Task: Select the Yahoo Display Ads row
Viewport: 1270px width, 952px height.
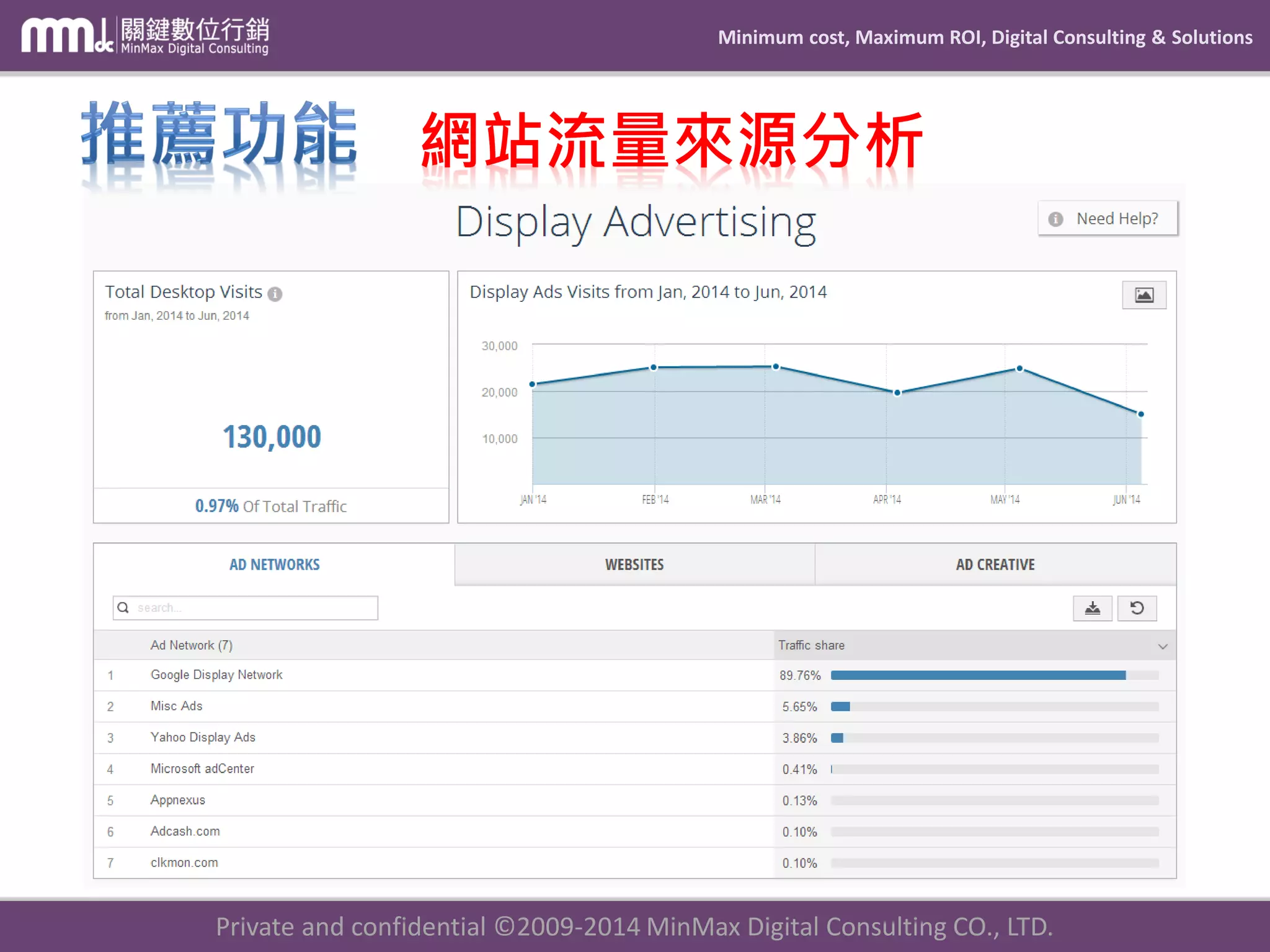Action: (635, 738)
